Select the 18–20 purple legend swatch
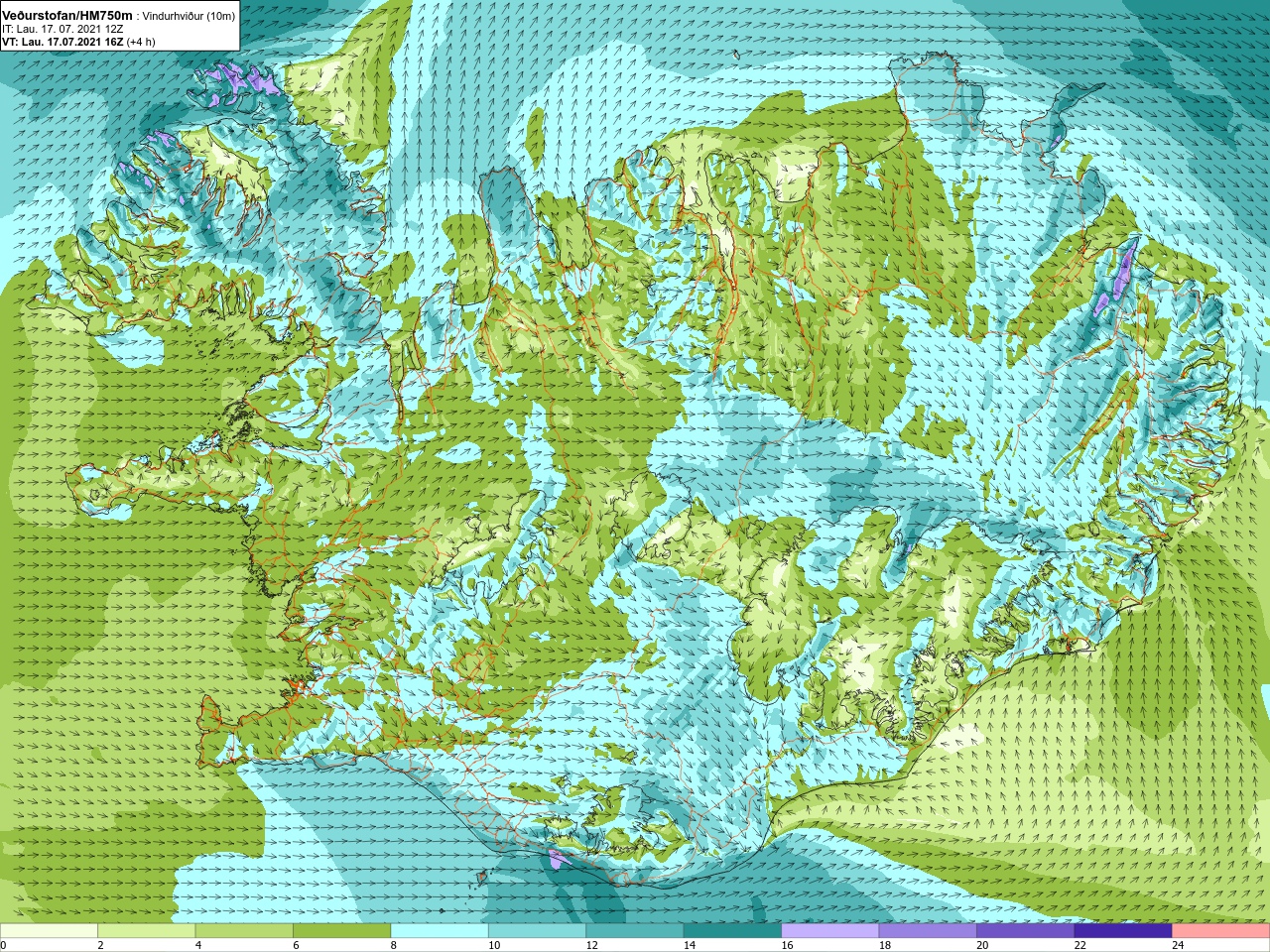Screen dimensions: 1270x952 (x=928, y=930)
